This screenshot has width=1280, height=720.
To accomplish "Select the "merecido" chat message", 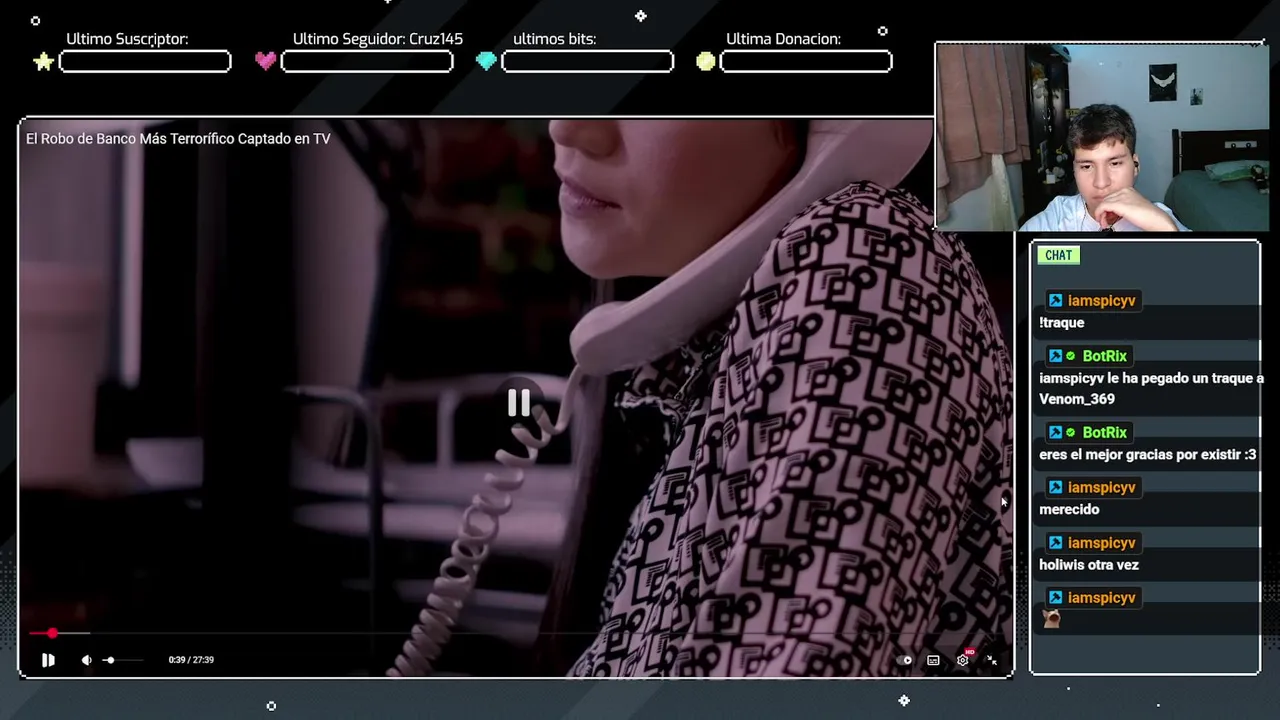I will point(1069,509).
